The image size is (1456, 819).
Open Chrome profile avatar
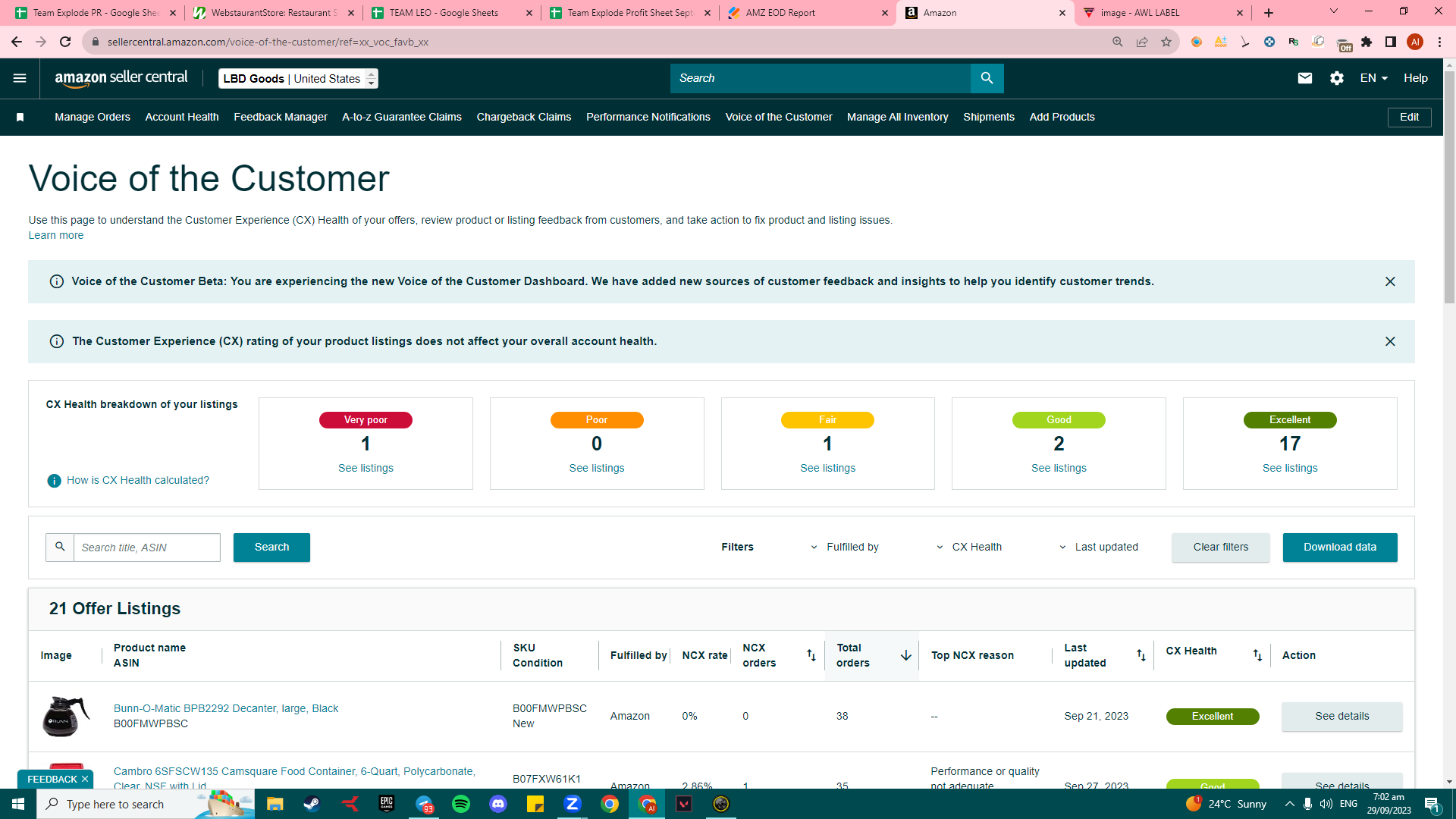[x=1415, y=42]
